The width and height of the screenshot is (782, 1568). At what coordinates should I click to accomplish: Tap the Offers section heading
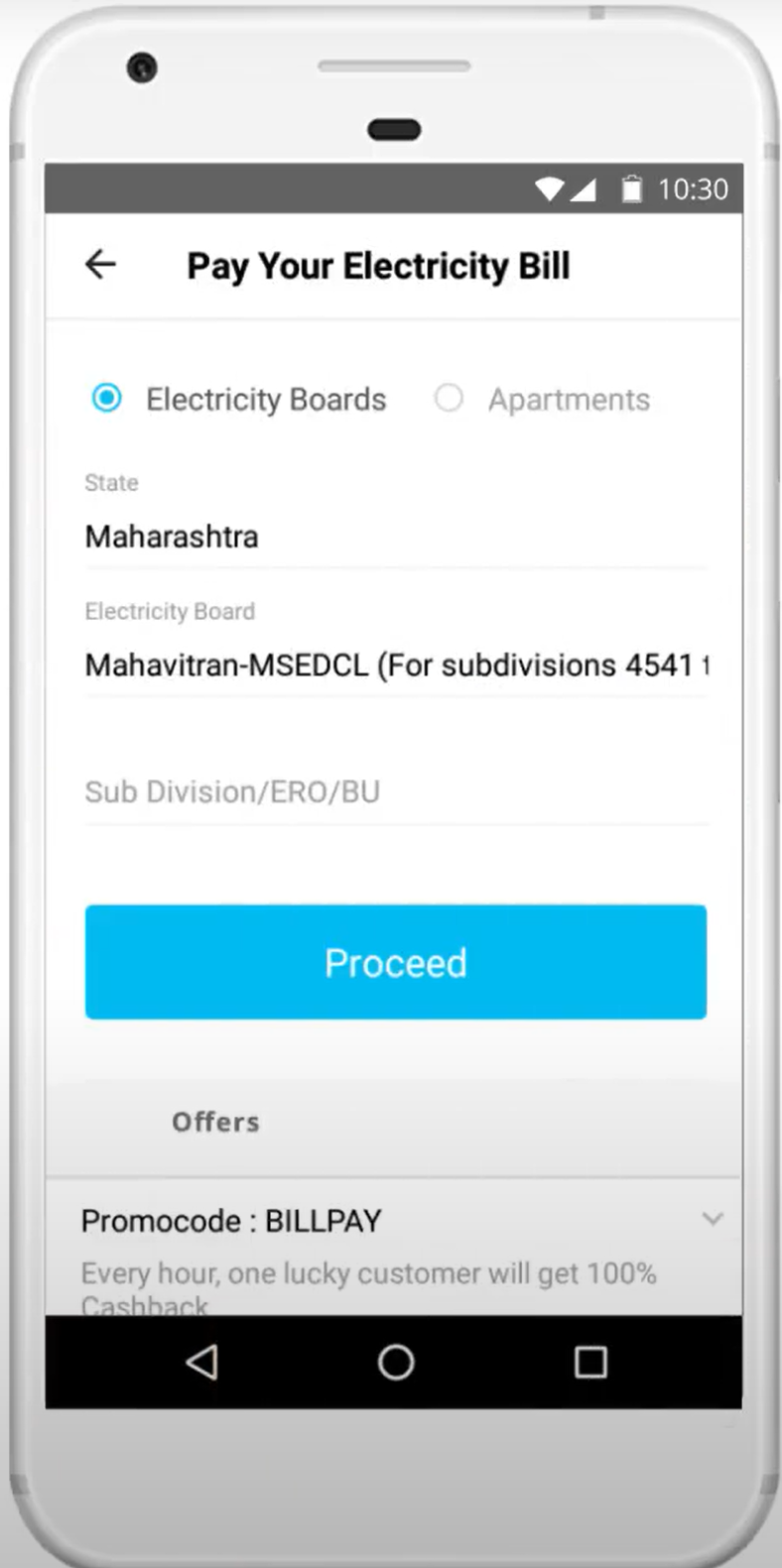[215, 1122]
